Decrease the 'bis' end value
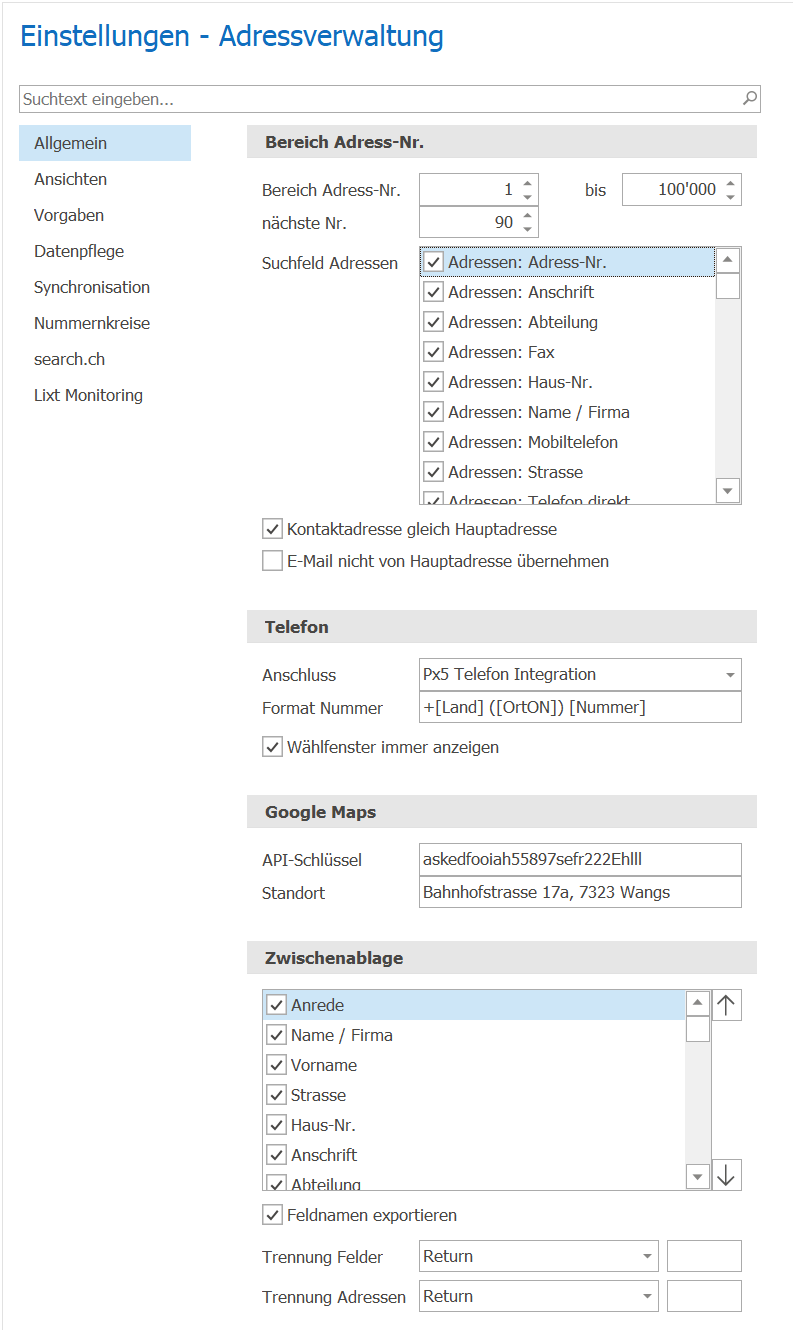 (731, 197)
